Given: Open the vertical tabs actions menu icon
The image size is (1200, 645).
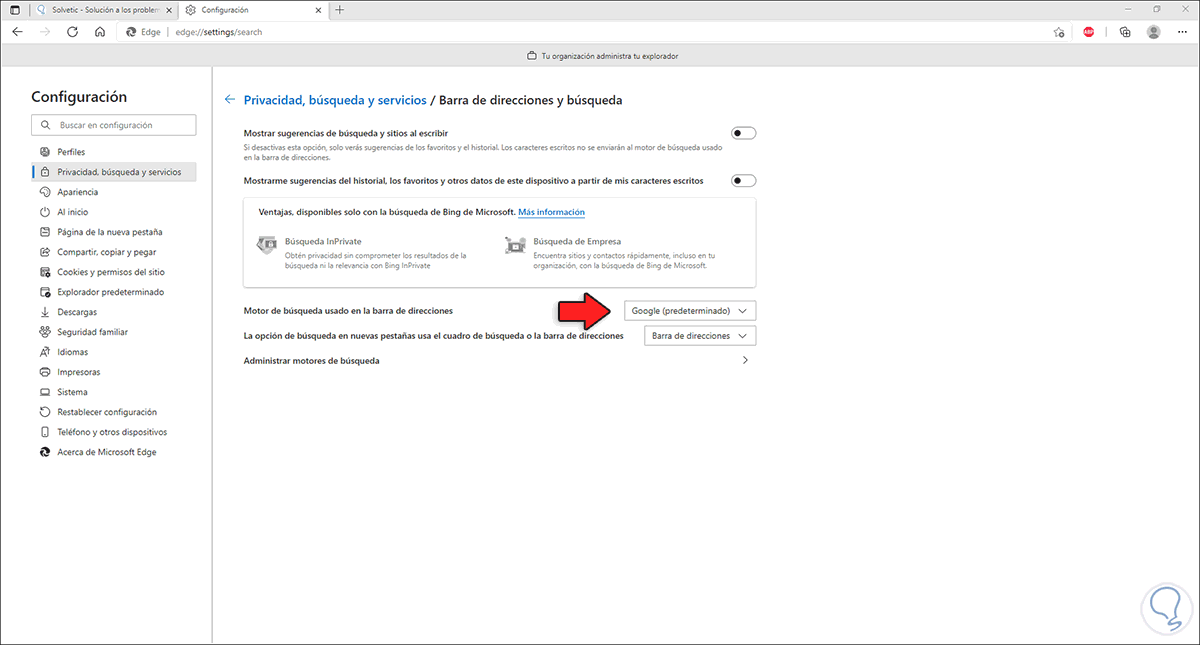Looking at the screenshot, I should tap(14, 9).
